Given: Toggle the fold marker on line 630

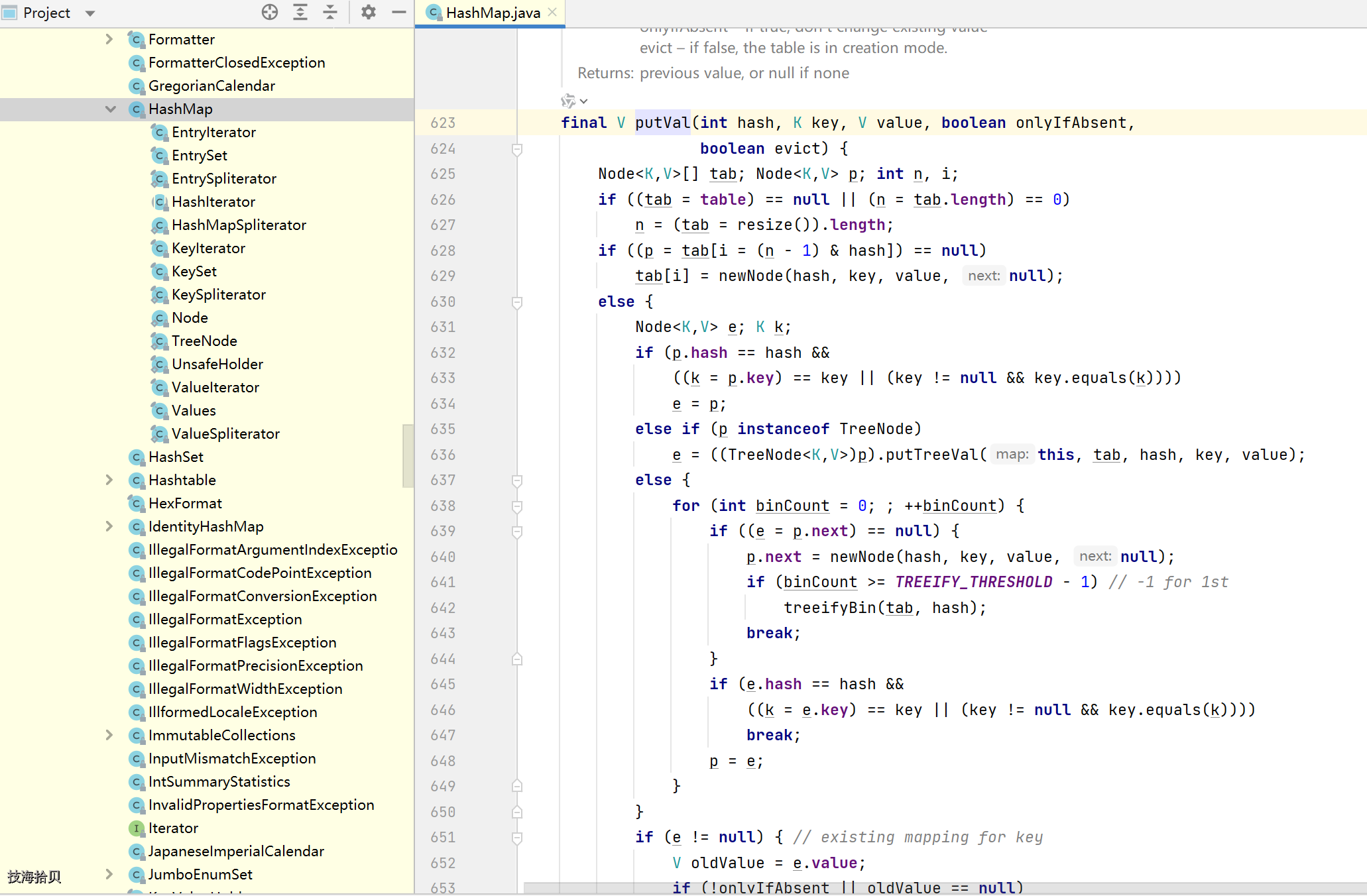Looking at the screenshot, I should click(517, 302).
